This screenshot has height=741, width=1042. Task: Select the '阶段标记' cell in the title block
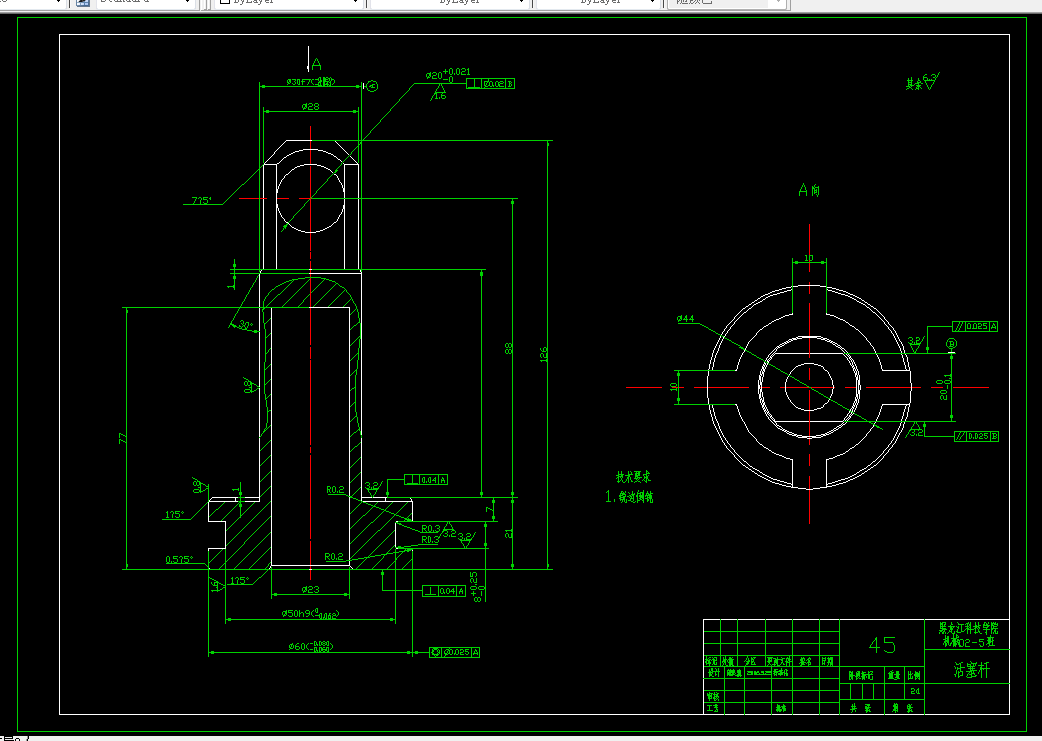click(861, 675)
